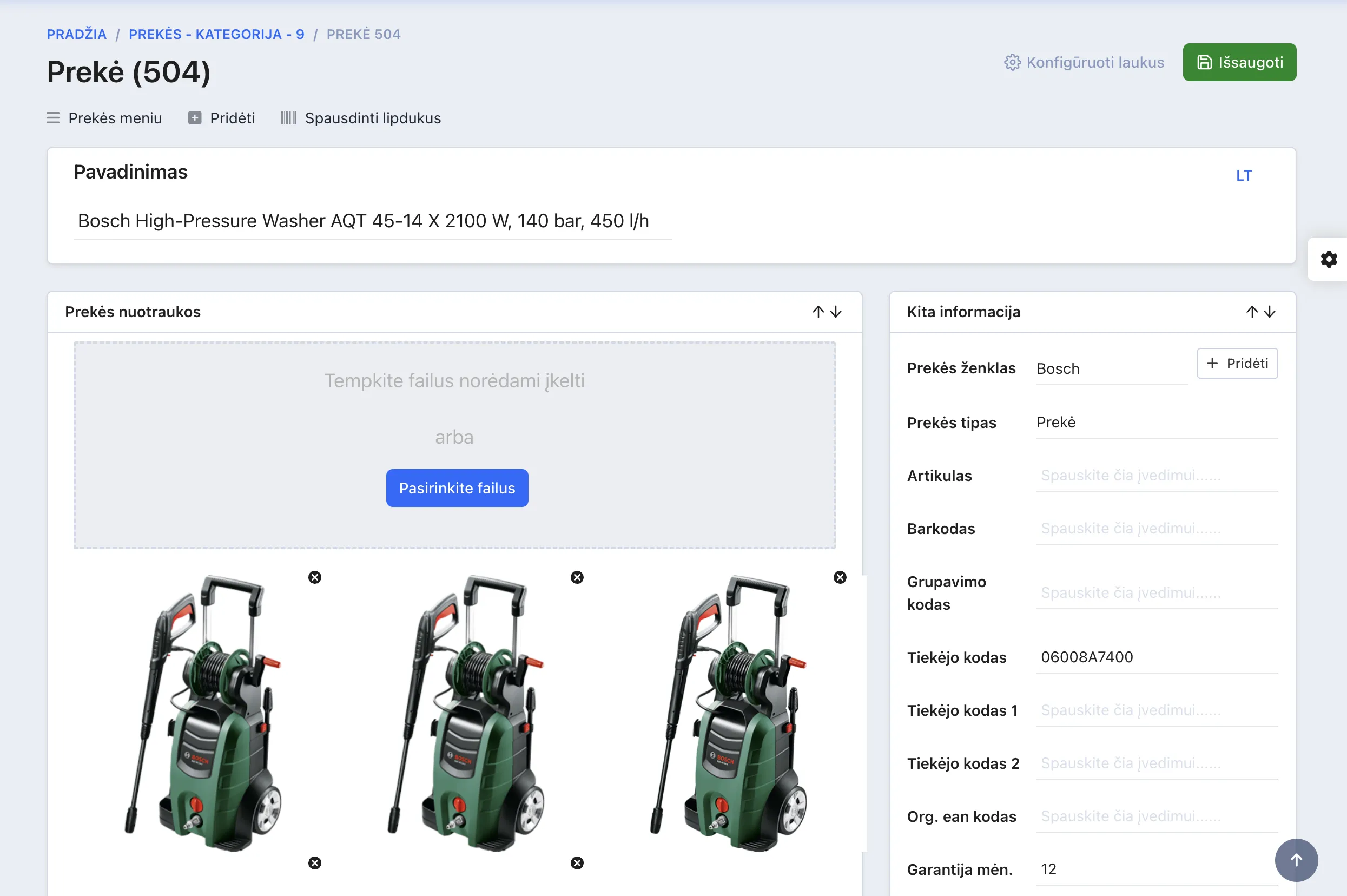1347x896 pixels.
Task: Click Spausdinti lipdukus
Action: pyautogui.click(x=361, y=118)
